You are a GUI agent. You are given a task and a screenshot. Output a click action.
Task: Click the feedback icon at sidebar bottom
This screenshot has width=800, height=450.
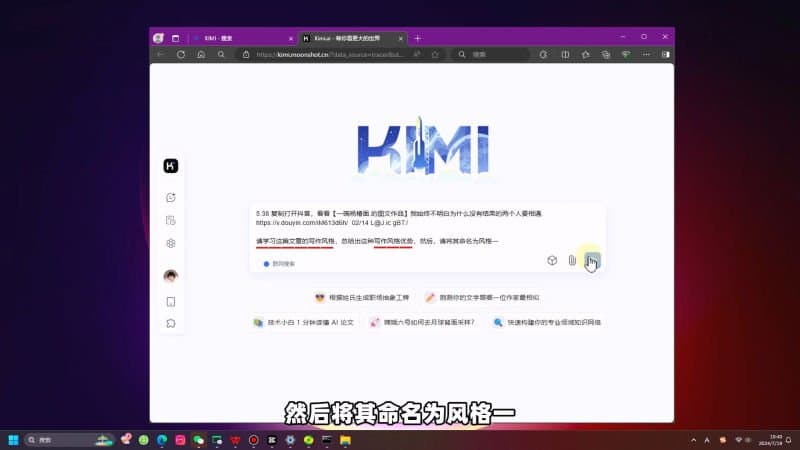point(171,323)
